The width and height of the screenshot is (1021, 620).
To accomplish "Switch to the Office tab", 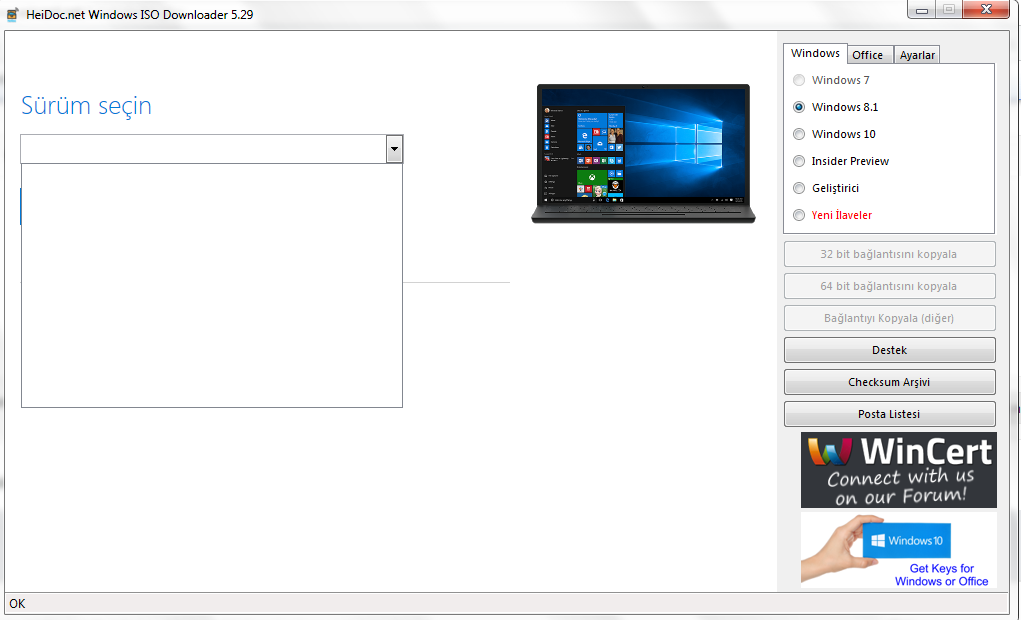I will tap(867, 55).
